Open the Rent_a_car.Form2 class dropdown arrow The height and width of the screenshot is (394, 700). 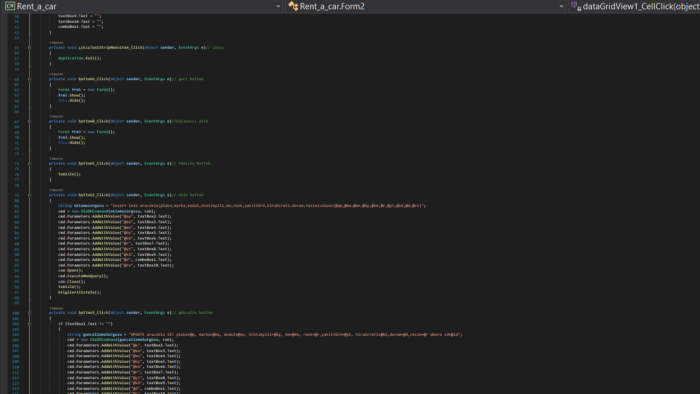561,6
